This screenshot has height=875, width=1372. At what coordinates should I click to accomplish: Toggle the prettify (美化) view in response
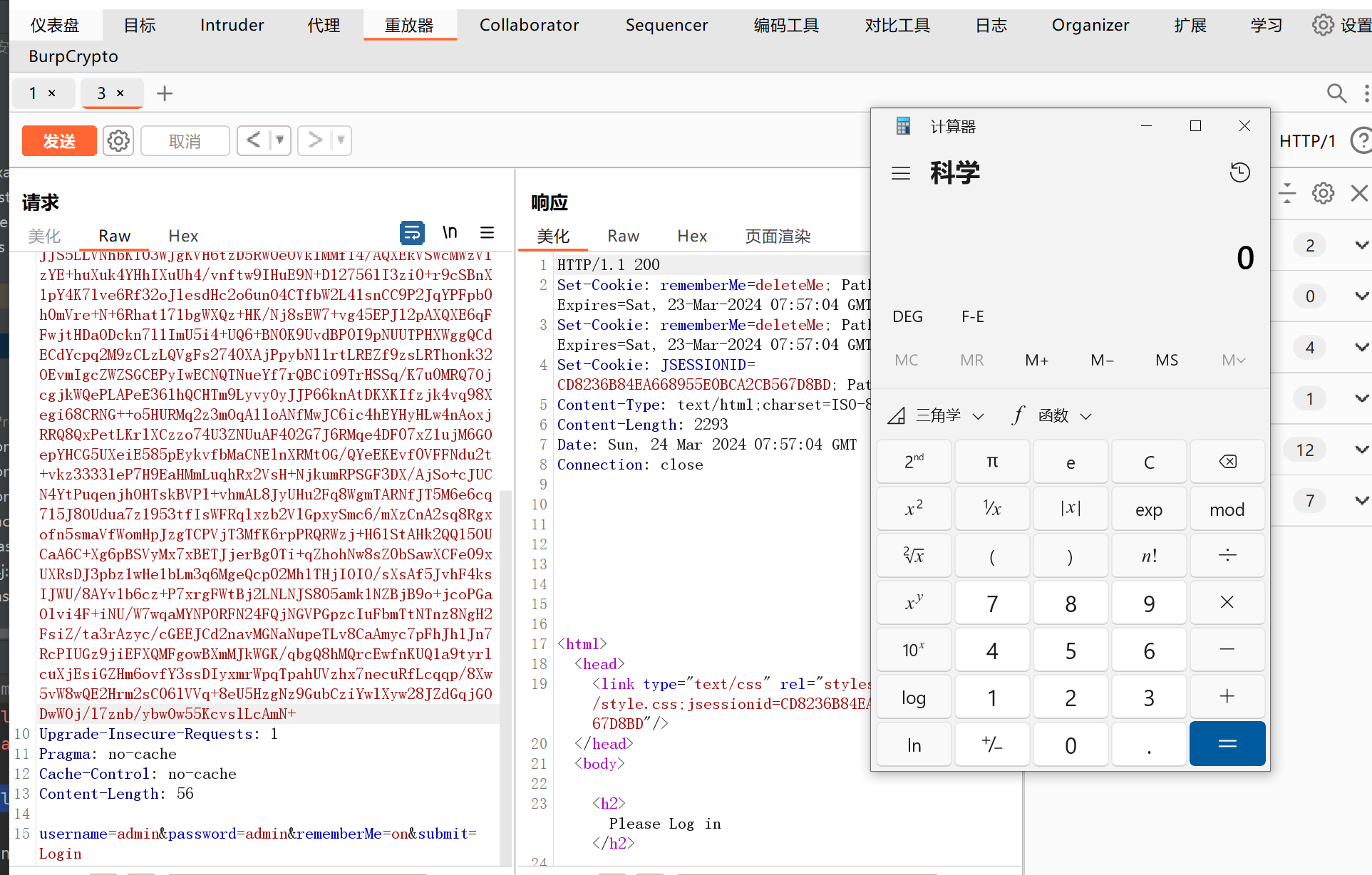(555, 236)
